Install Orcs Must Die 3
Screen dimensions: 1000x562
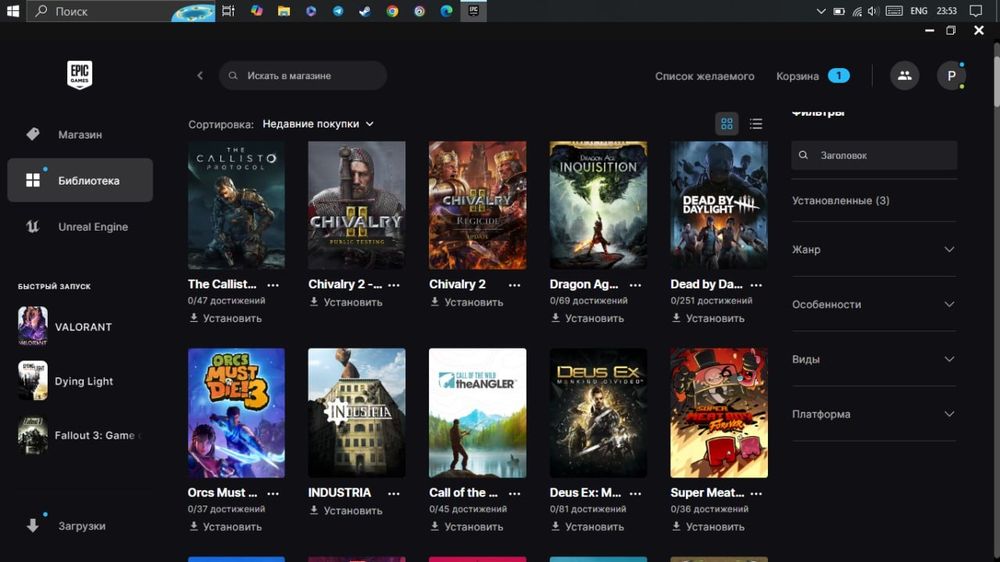(x=226, y=526)
